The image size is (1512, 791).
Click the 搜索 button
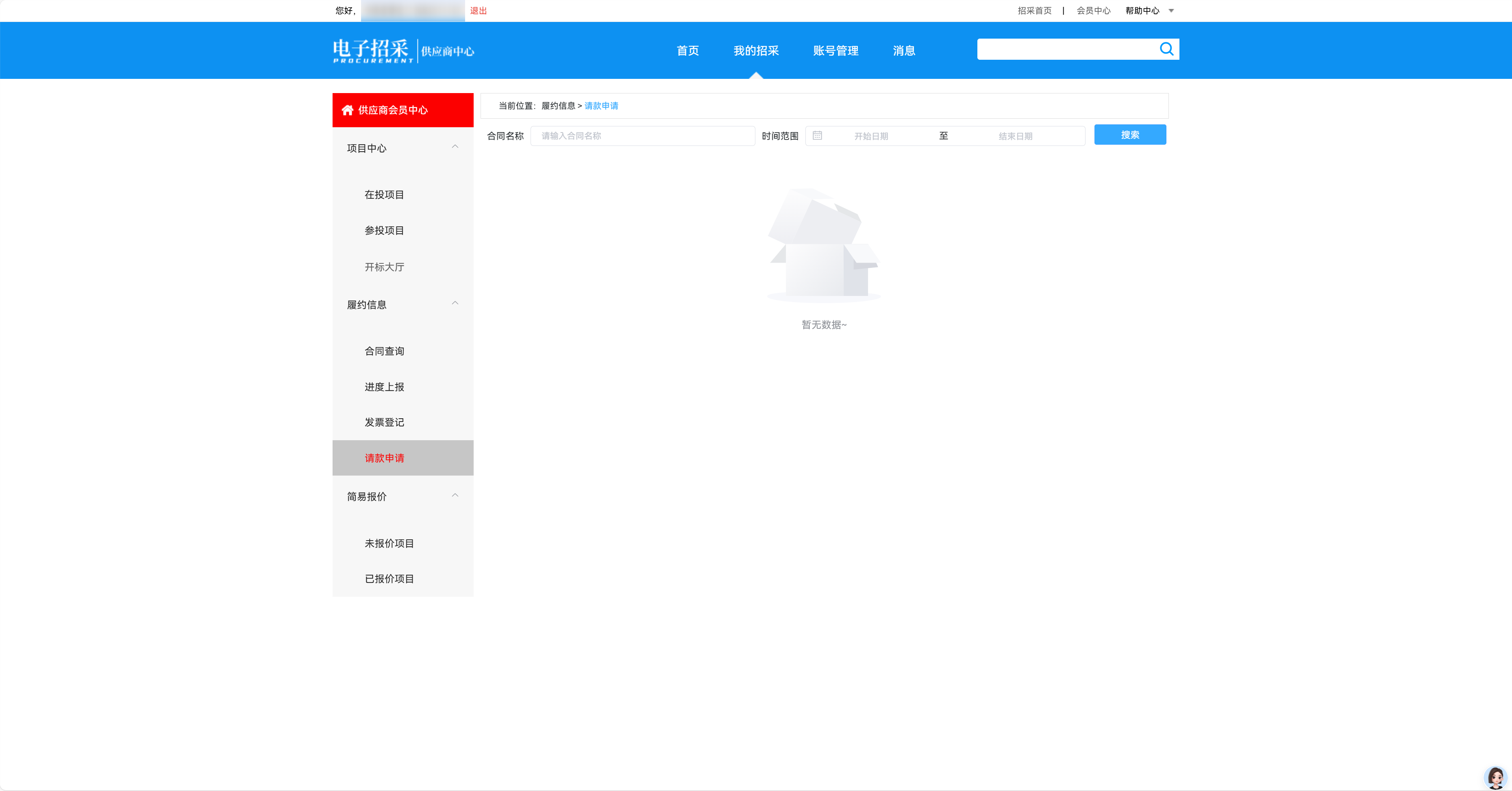1130,135
